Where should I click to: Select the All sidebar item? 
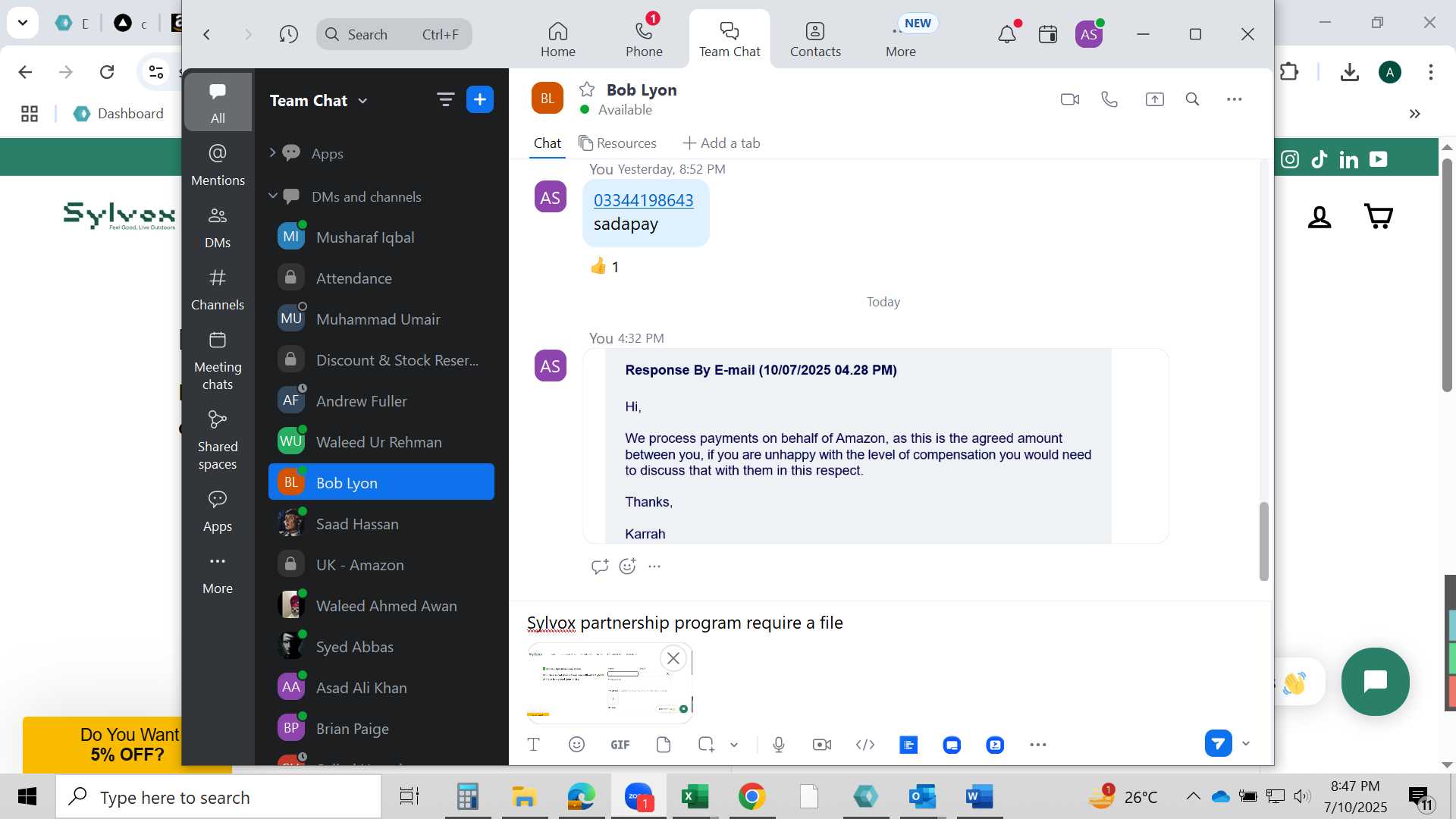(x=218, y=102)
